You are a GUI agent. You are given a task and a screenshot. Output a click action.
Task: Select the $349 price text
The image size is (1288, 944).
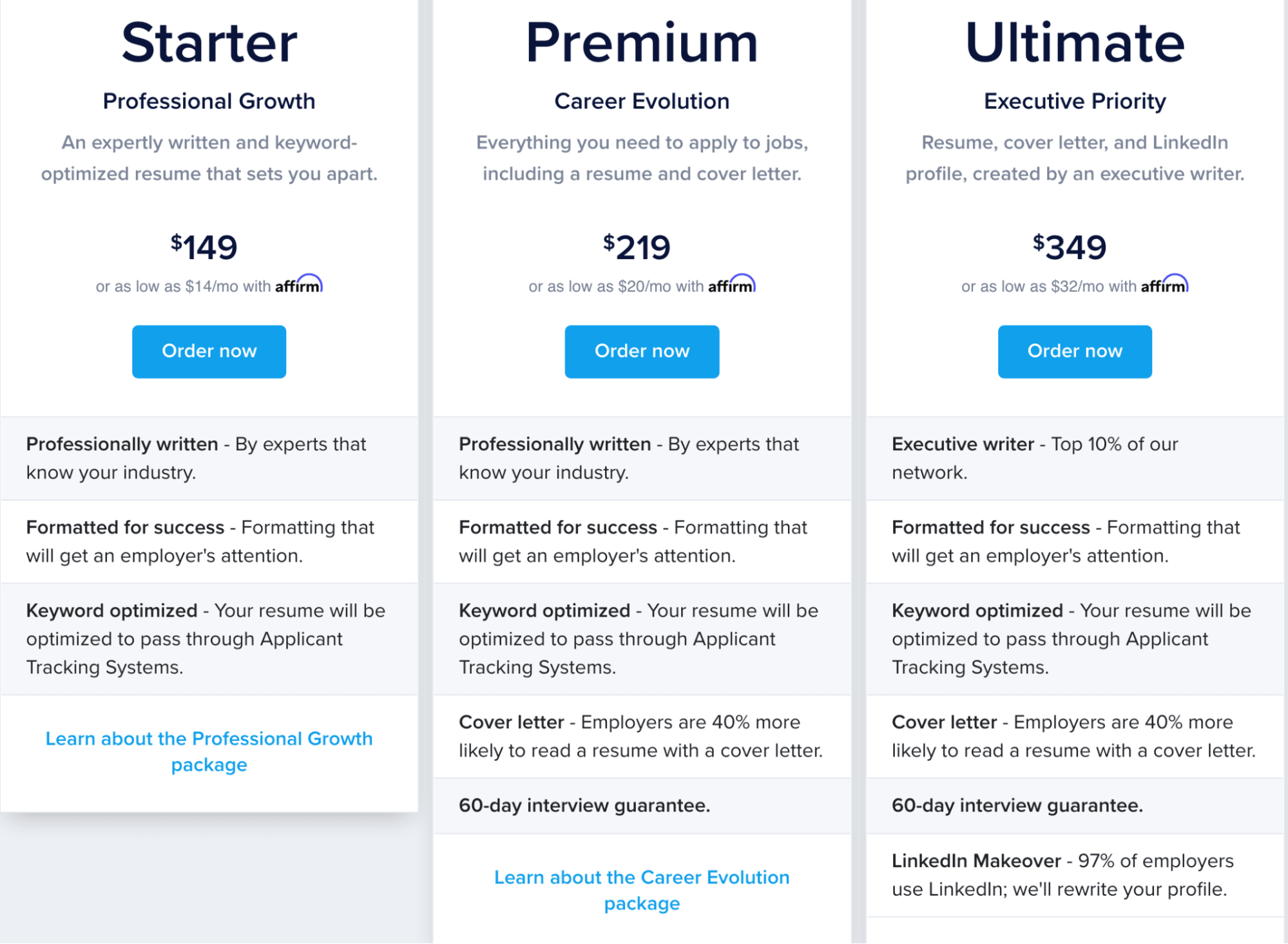pyautogui.click(x=1070, y=247)
